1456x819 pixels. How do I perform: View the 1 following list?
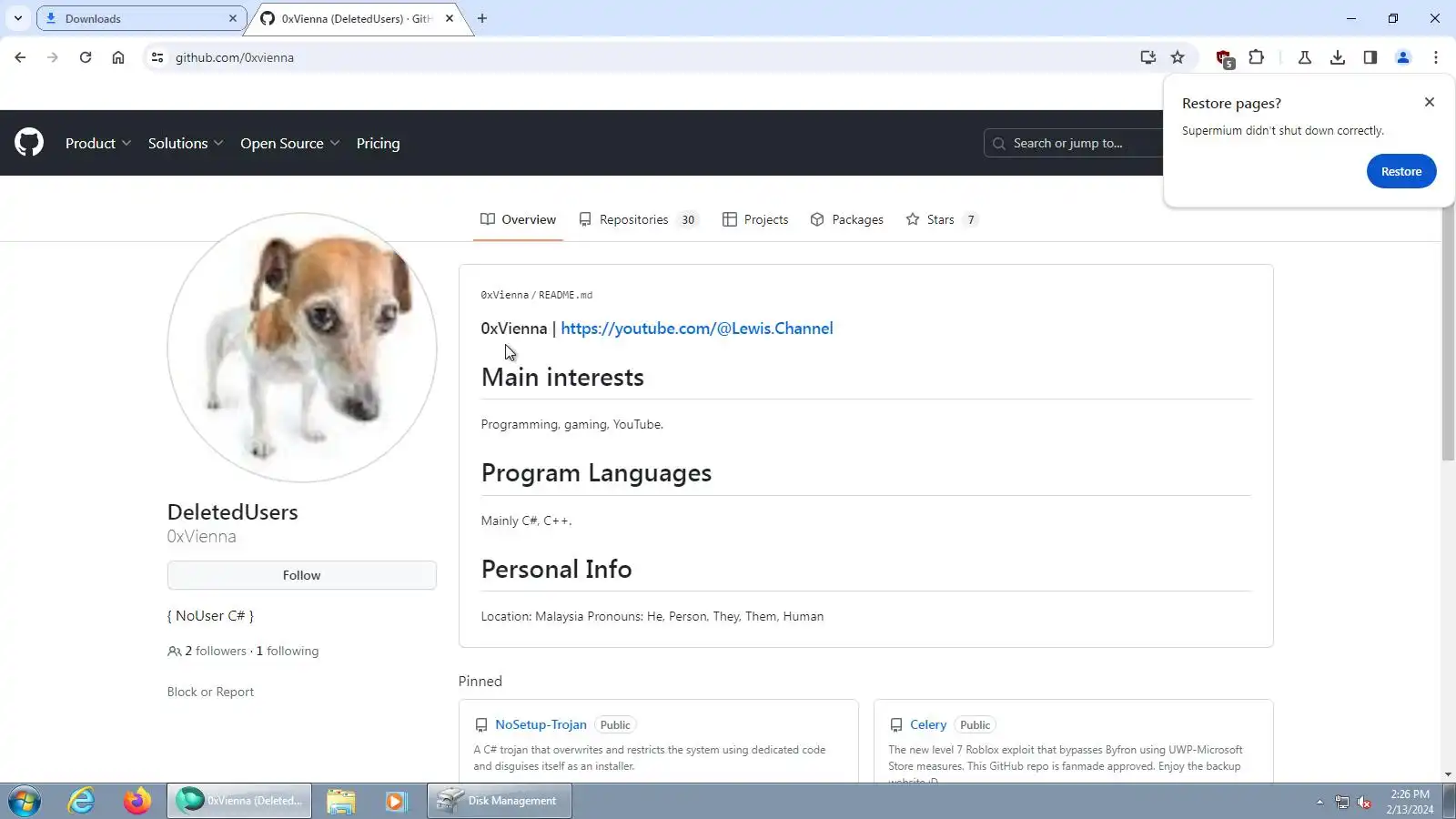pyautogui.click(x=288, y=651)
